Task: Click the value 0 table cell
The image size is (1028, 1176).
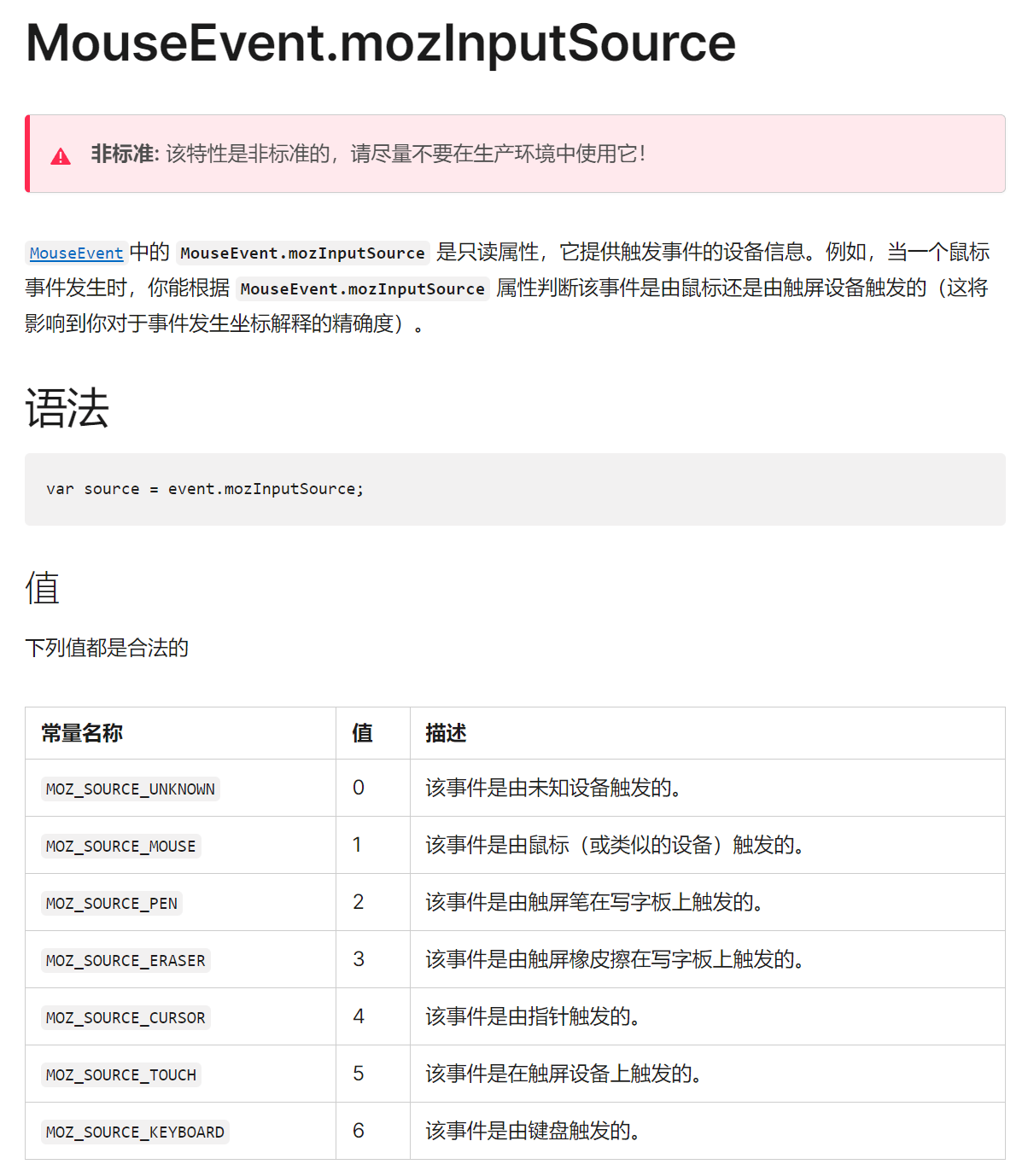Action: pos(359,789)
